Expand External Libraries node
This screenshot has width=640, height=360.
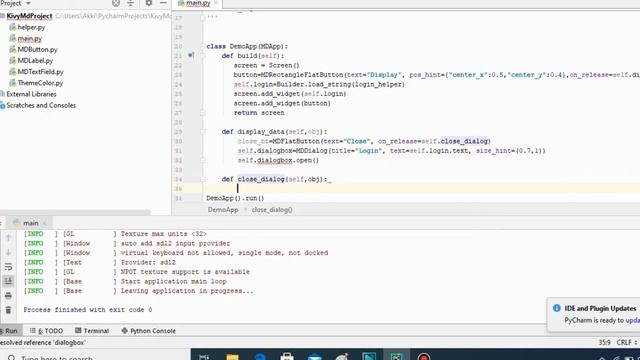31,94
